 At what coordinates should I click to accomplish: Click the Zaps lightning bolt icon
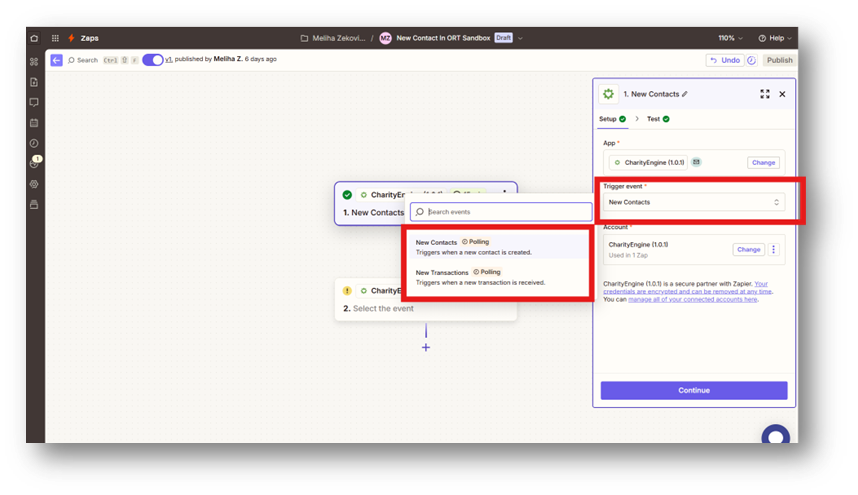(x=71, y=38)
